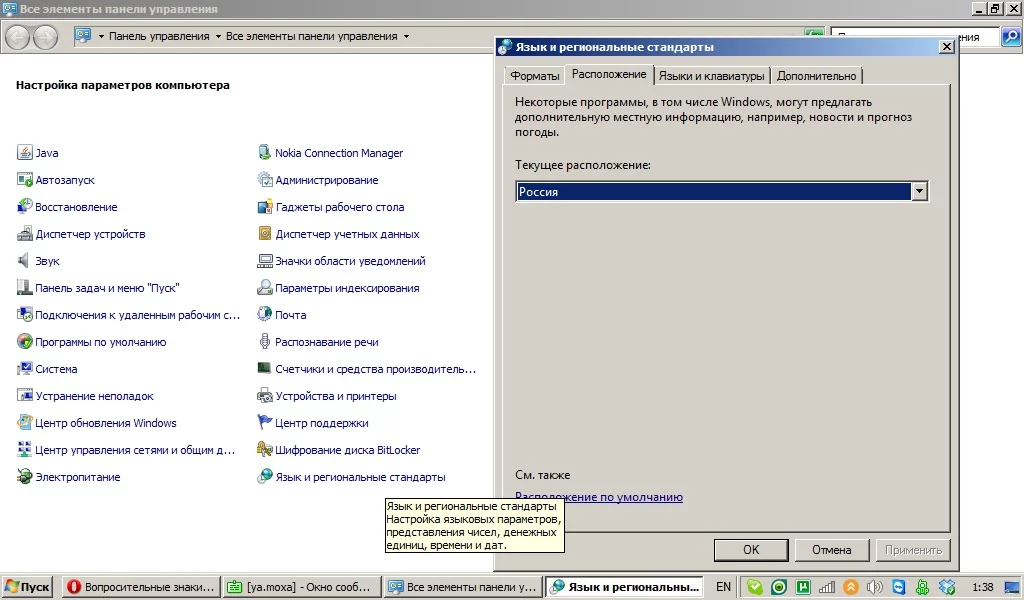Open Центр обновления Windows icon
Screen dimensions: 1024x600
(x=25, y=422)
